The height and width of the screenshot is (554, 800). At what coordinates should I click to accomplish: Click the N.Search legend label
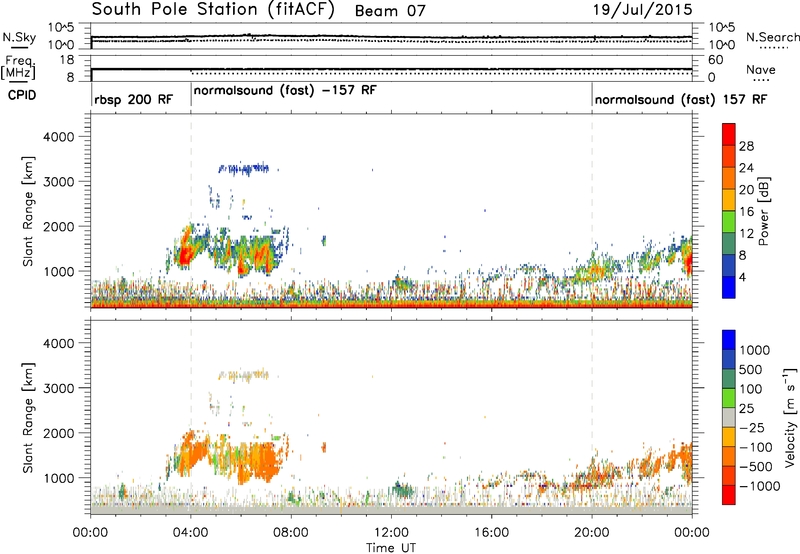[772, 37]
